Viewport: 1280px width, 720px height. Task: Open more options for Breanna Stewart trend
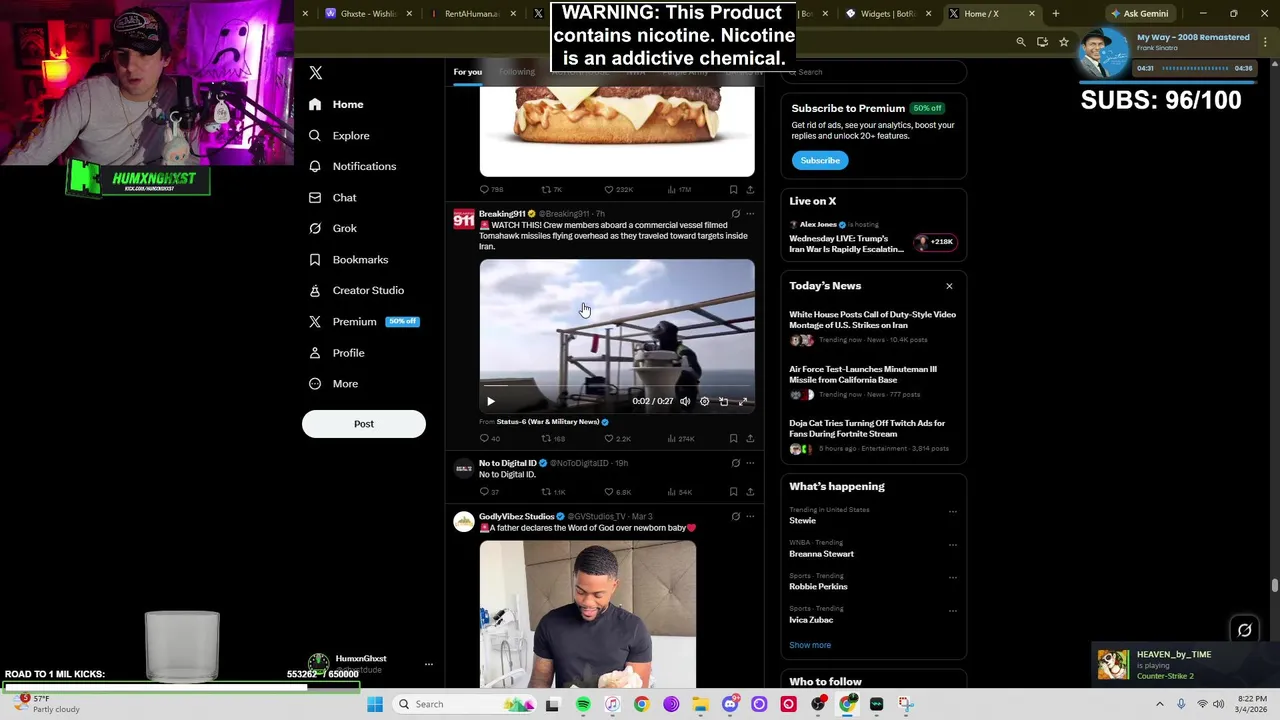click(x=952, y=545)
